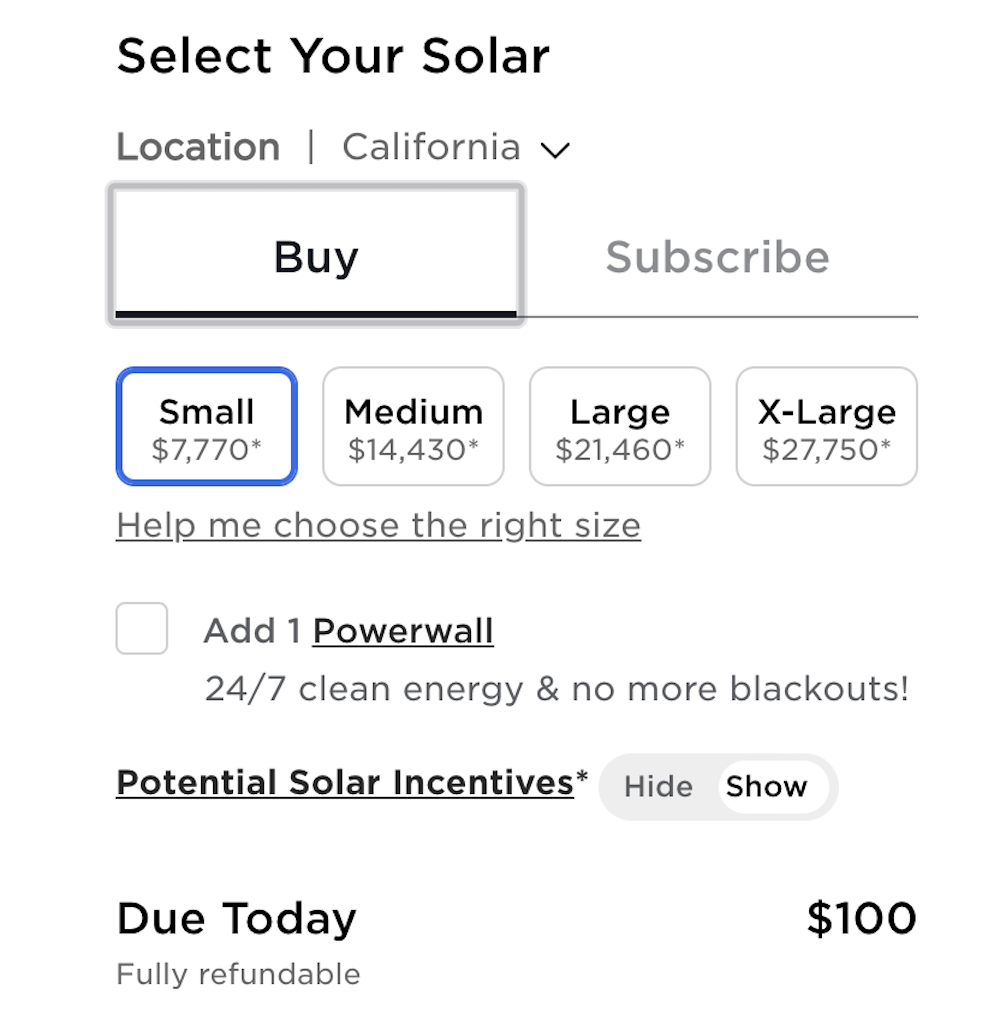Click the Select Your Solar heading
The width and height of the screenshot is (1000, 1032).
coord(333,55)
